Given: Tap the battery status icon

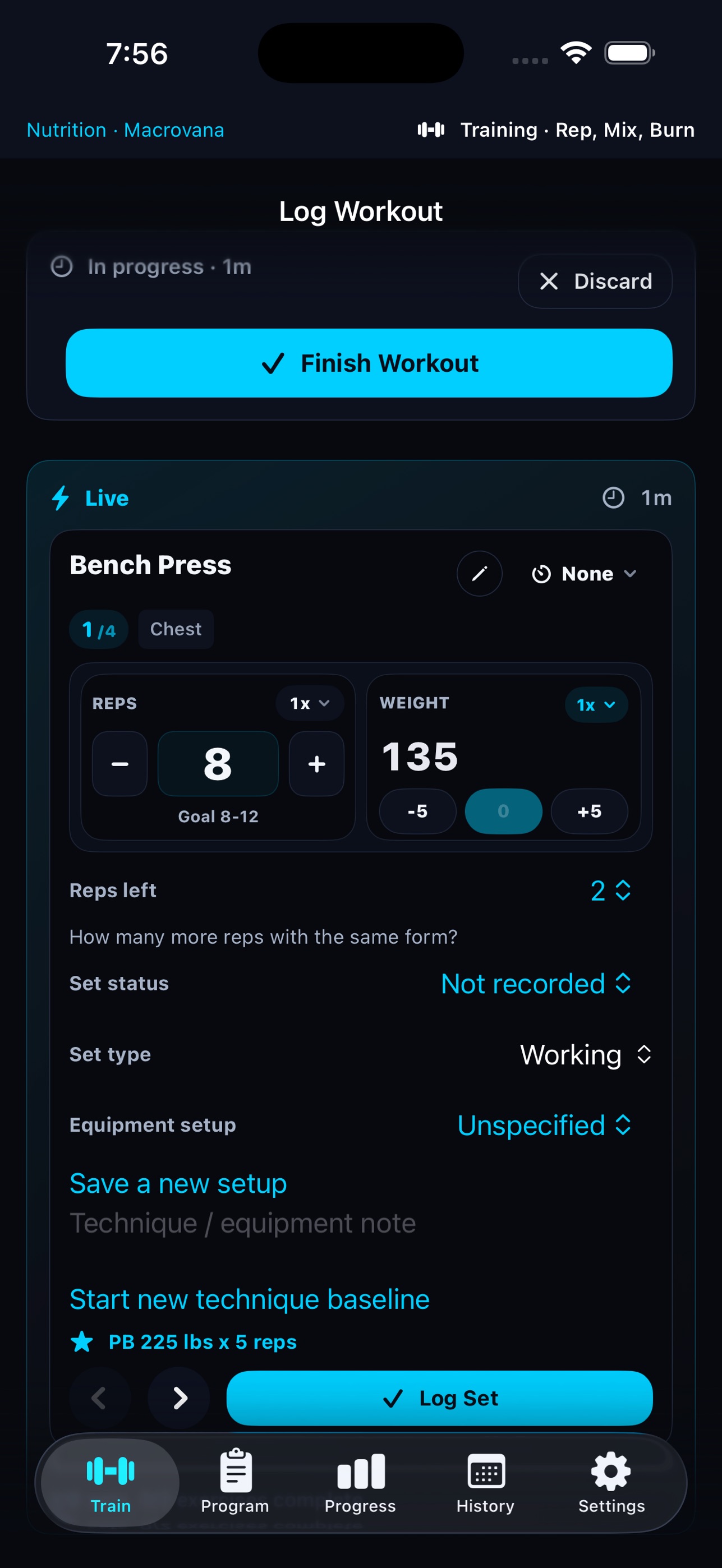Looking at the screenshot, I should pos(629,53).
